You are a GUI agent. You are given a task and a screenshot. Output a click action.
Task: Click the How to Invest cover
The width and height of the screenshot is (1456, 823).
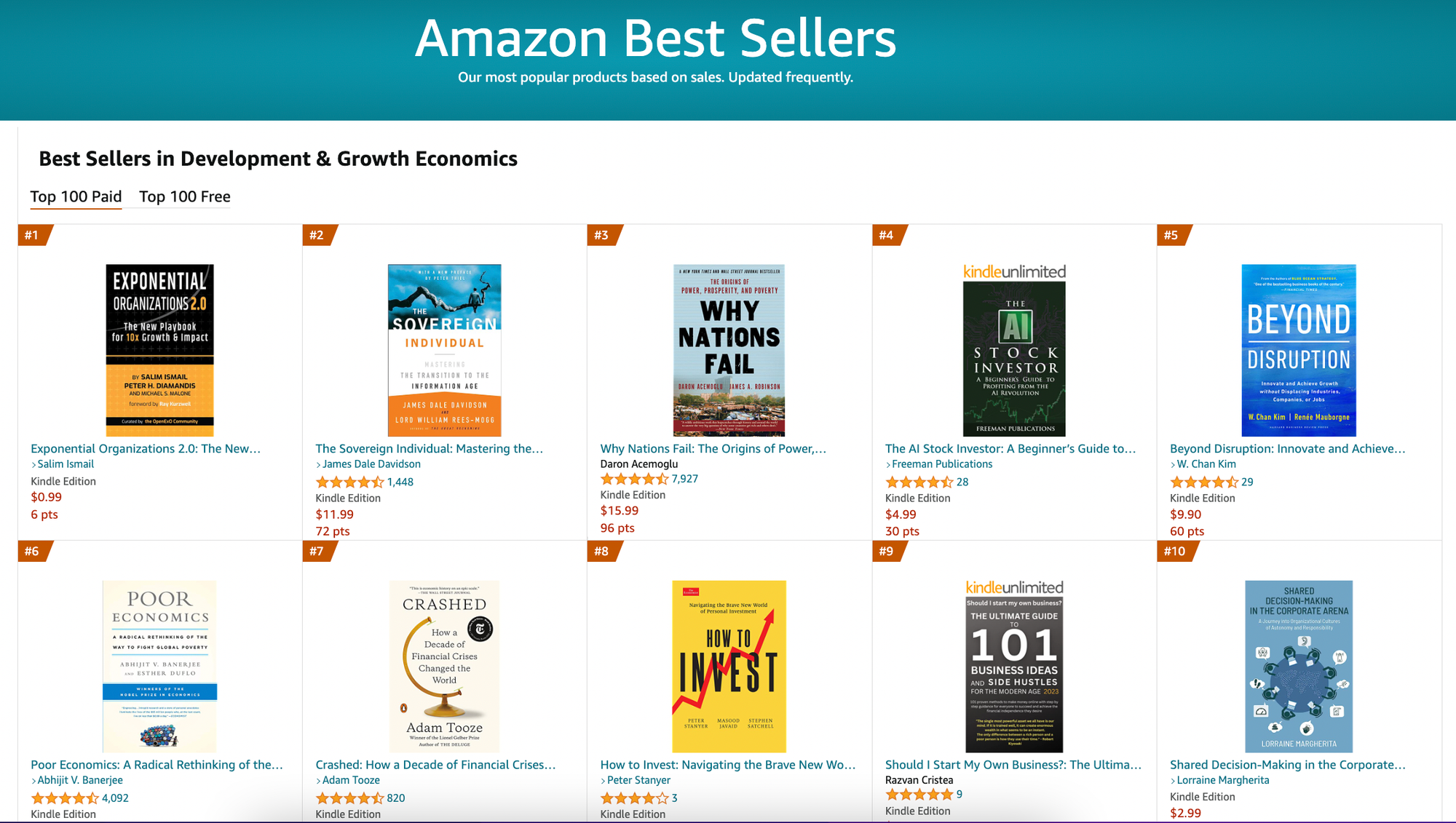coord(729,666)
